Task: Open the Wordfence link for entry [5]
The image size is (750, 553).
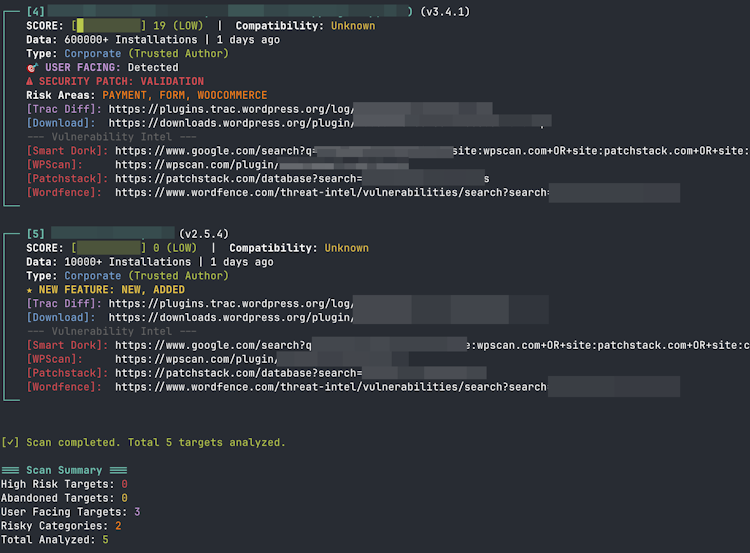Action: 397,387
